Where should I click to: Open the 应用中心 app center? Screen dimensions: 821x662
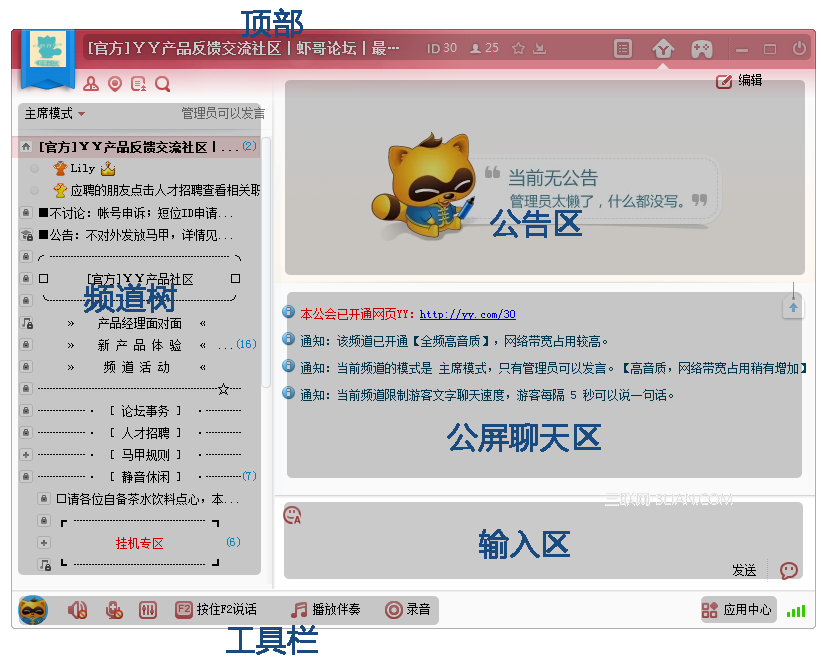tap(737, 610)
